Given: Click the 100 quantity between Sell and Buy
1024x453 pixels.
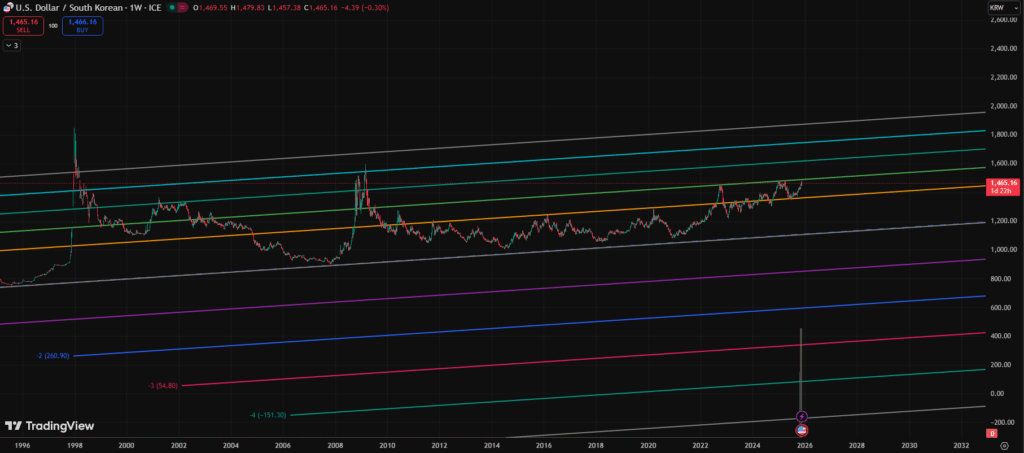Looking at the screenshot, I should point(54,25).
